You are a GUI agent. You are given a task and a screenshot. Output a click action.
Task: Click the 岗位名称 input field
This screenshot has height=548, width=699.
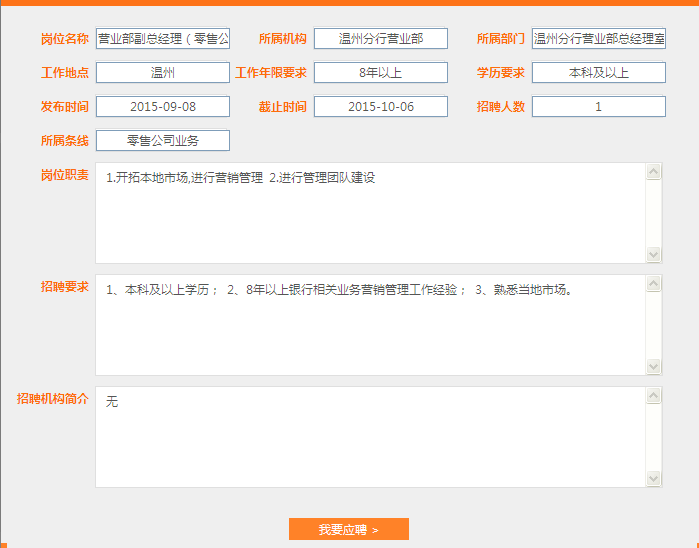[x=163, y=39]
